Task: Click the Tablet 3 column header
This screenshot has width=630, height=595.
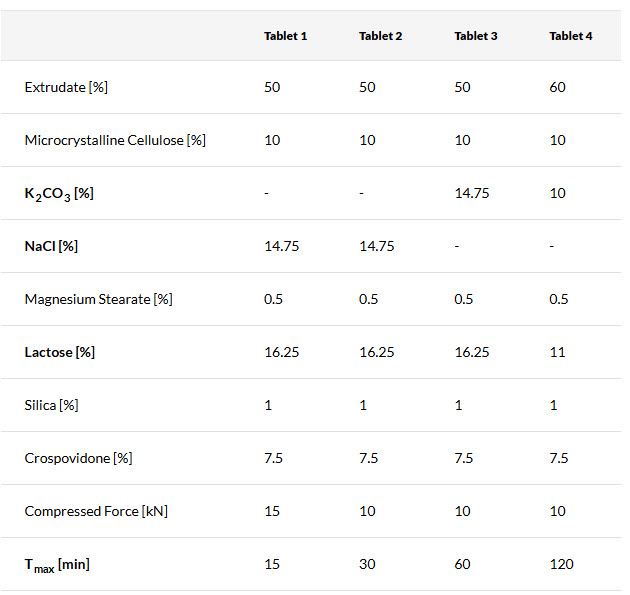Action: click(475, 36)
